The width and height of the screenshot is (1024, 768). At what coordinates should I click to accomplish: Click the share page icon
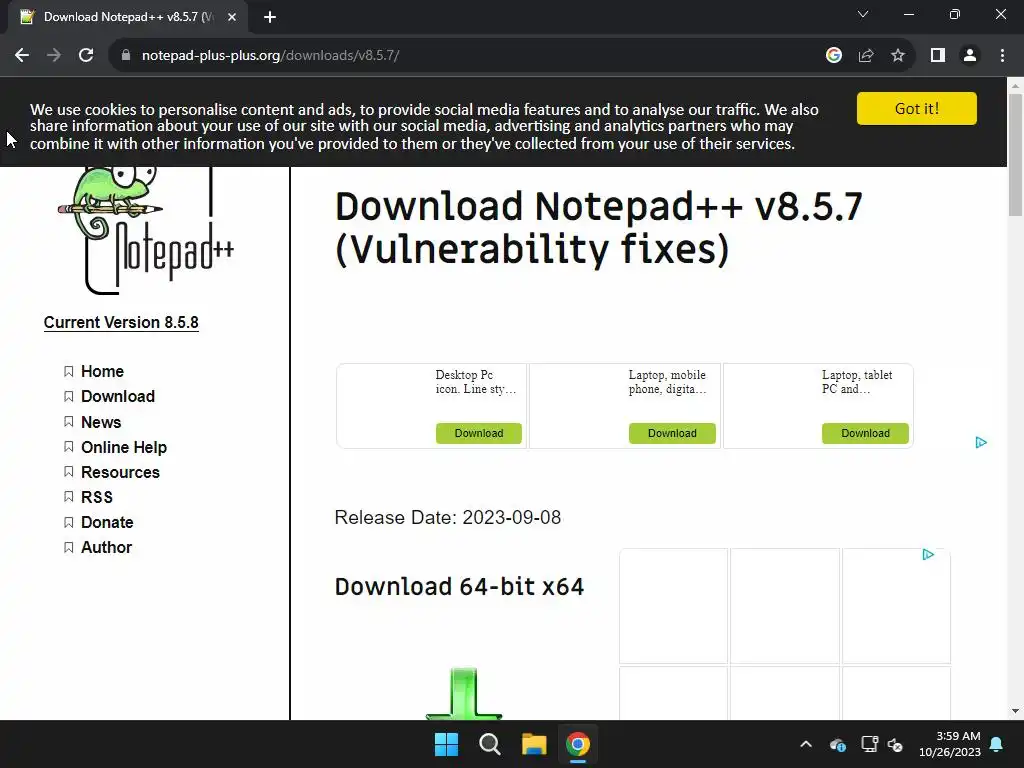(866, 56)
